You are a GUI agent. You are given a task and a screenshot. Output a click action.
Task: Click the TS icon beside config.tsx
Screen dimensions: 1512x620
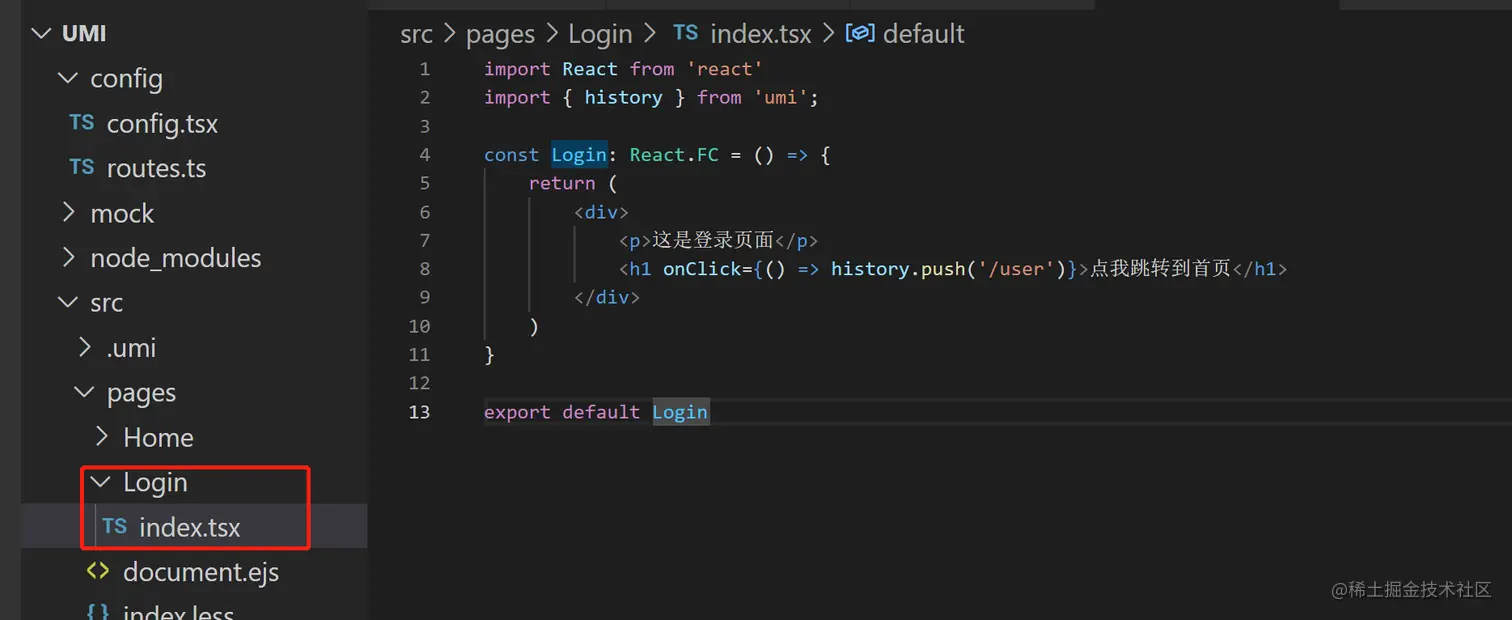(81, 123)
